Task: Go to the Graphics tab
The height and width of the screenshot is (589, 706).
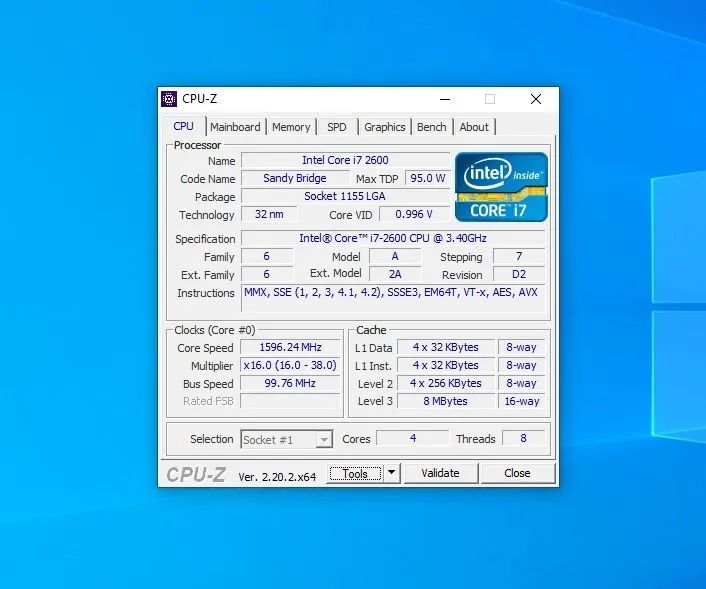Action: (x=385, y=127)
